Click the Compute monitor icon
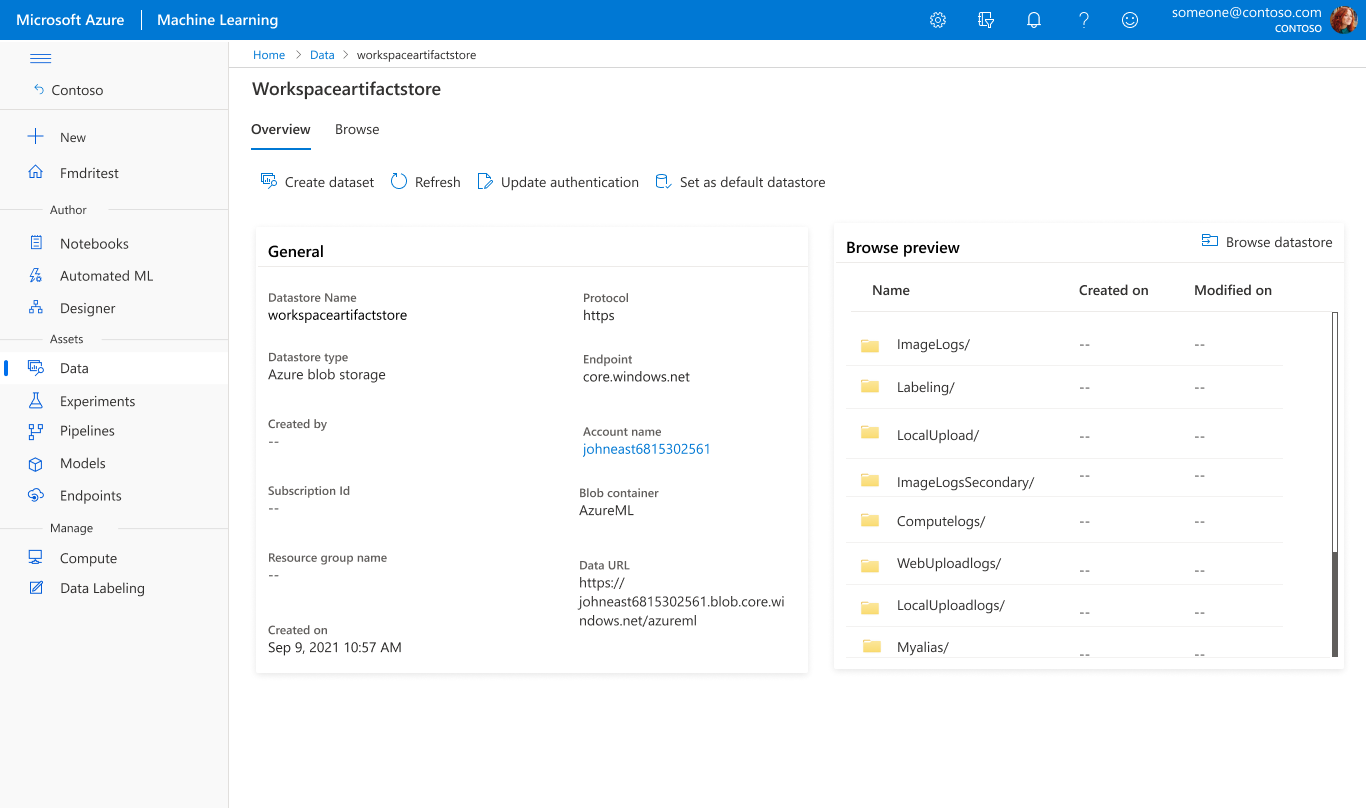 click(x=36, y=558)
